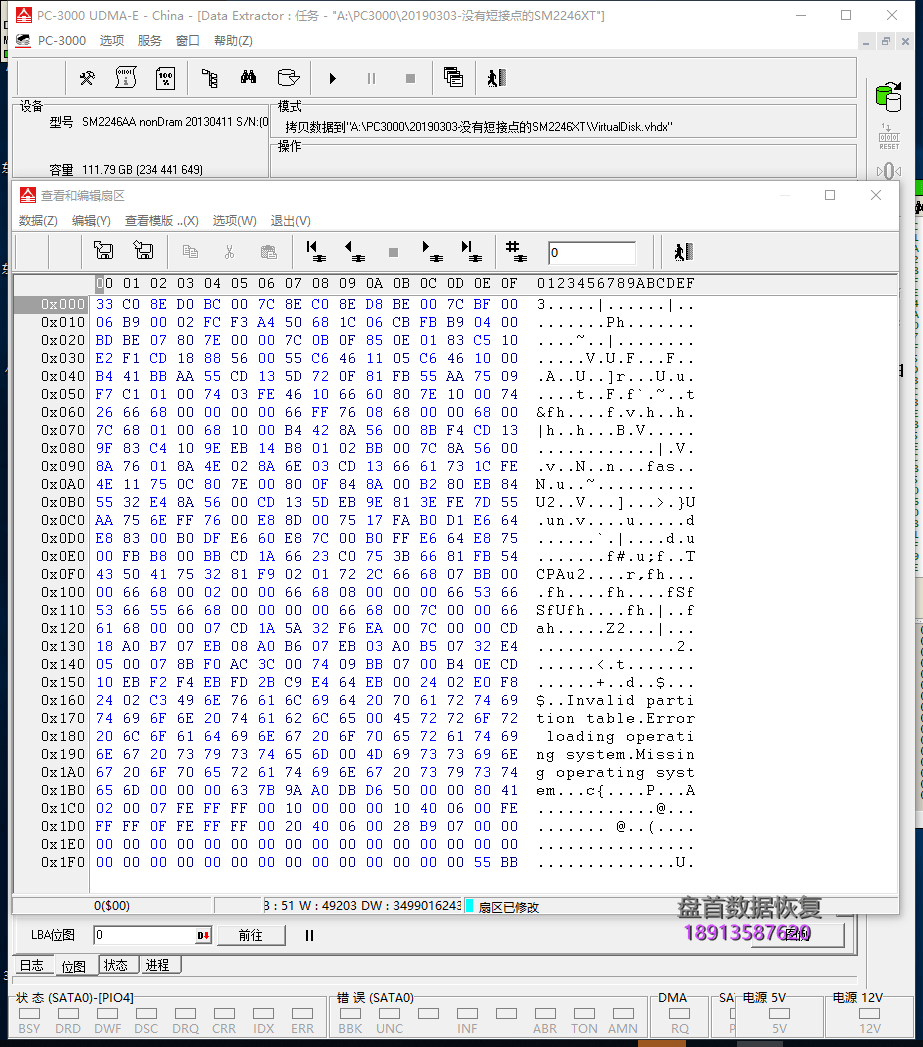Pause the task in main toolbar

[371, 79]
